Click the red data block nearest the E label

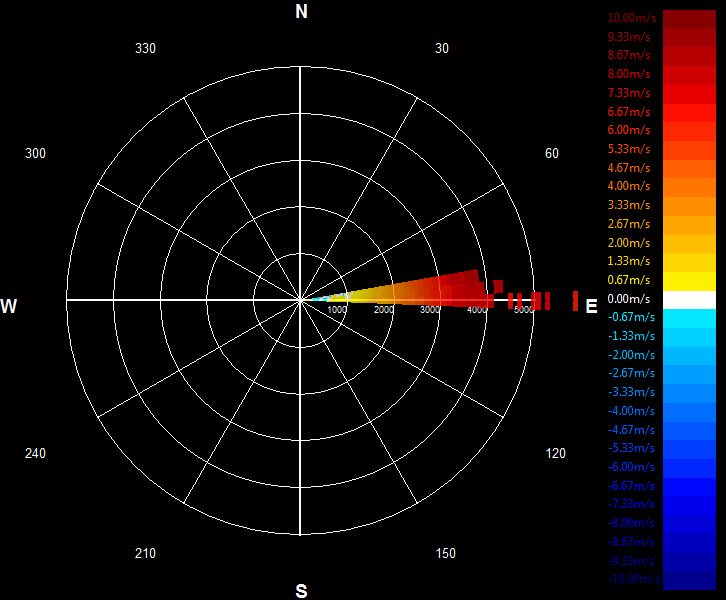(x=576, y=301)
